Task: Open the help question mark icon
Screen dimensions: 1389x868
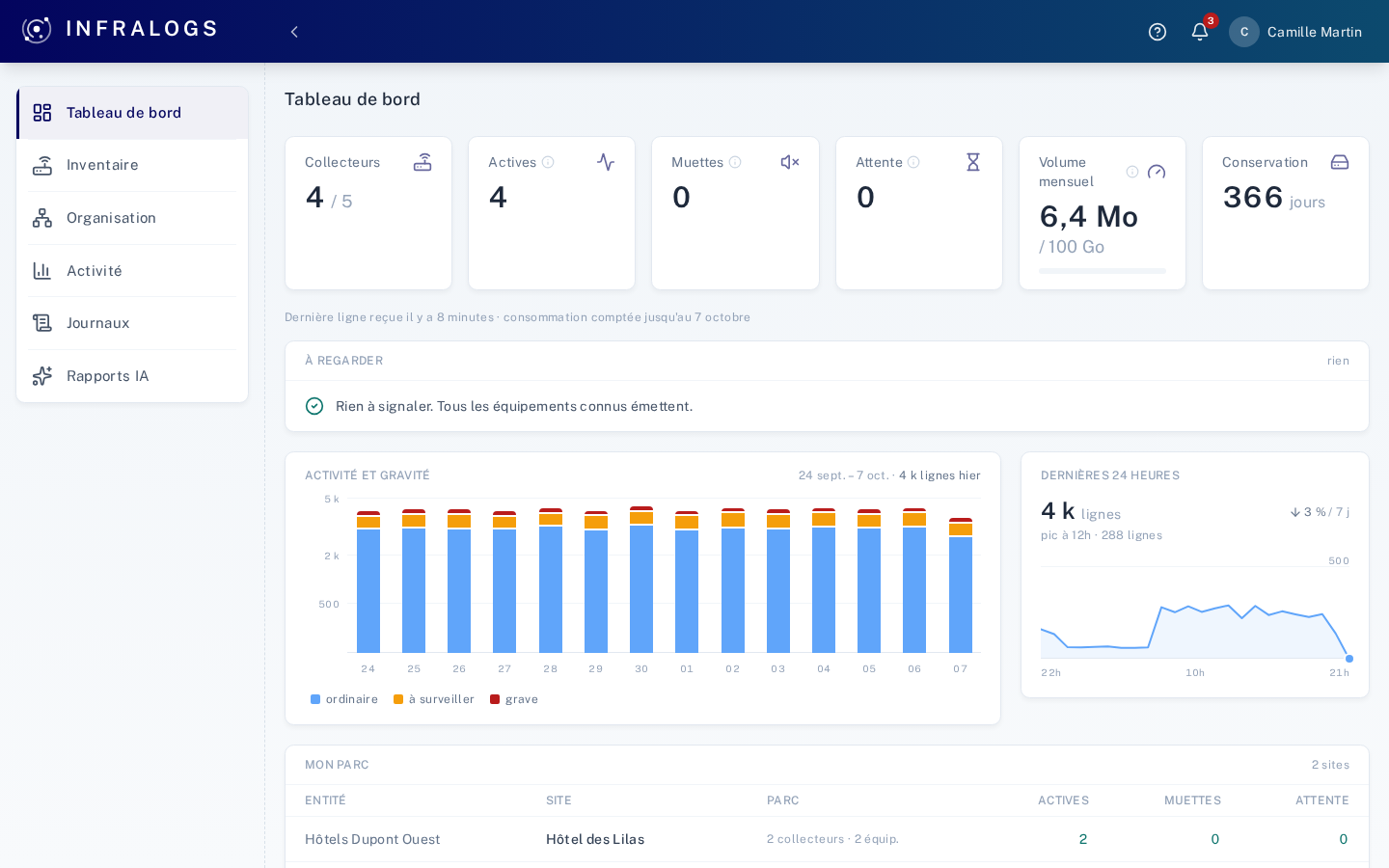Action: pyautogui.click(x=1157, y=32)
